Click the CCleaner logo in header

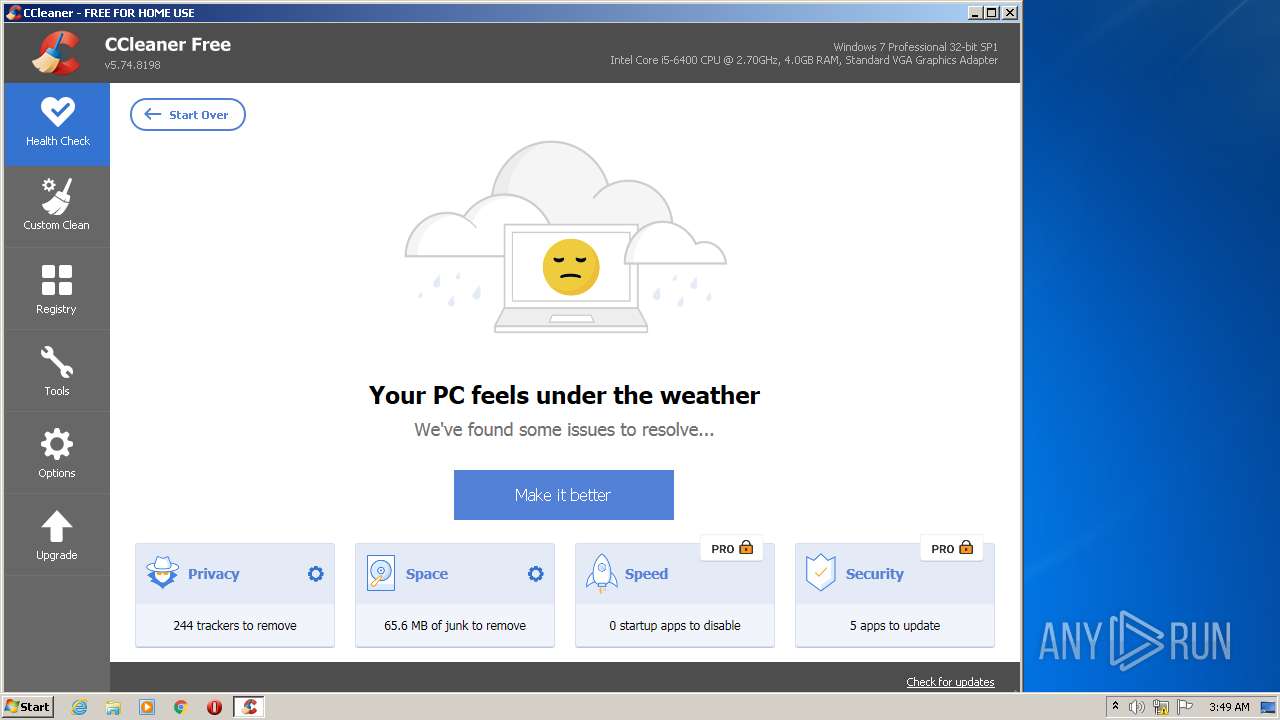click(56, 53)
